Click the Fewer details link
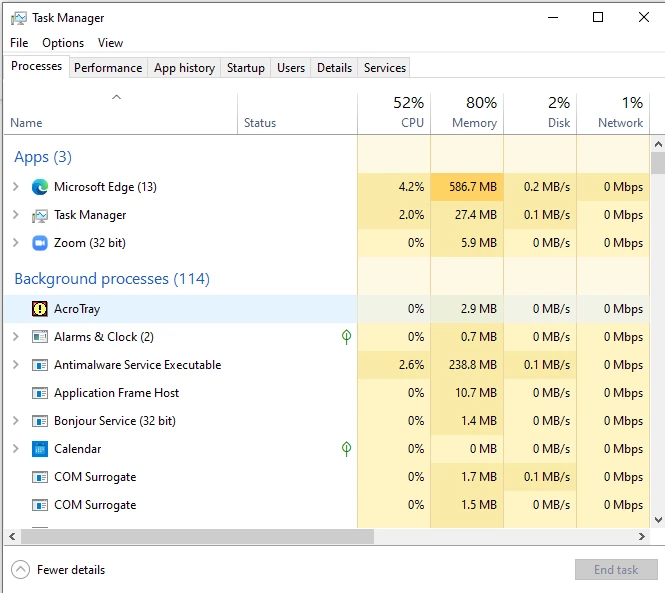Screen dimensions: 665x593 pos(71,570)
